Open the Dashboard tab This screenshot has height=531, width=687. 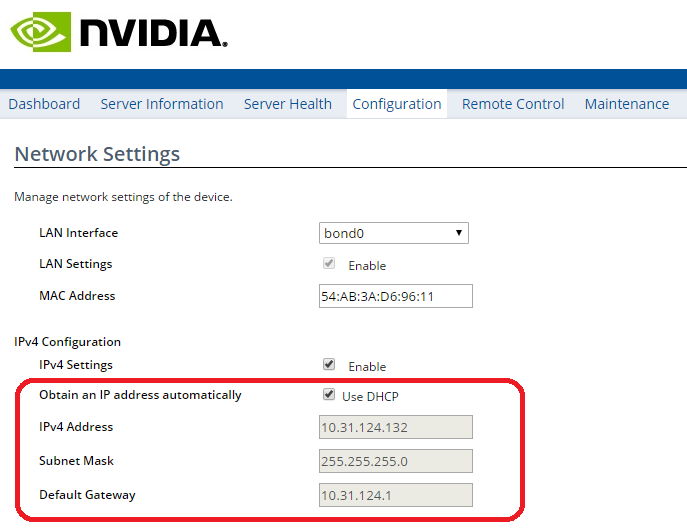click(x=44, y=104)
